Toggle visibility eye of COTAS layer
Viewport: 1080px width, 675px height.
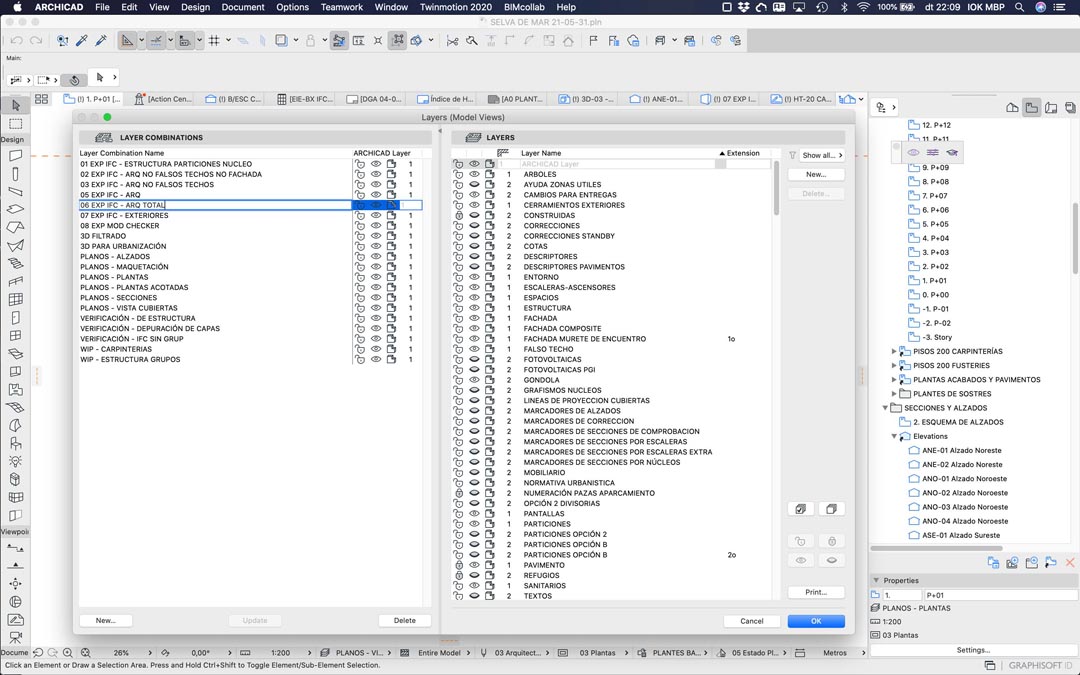pos(474,246)
